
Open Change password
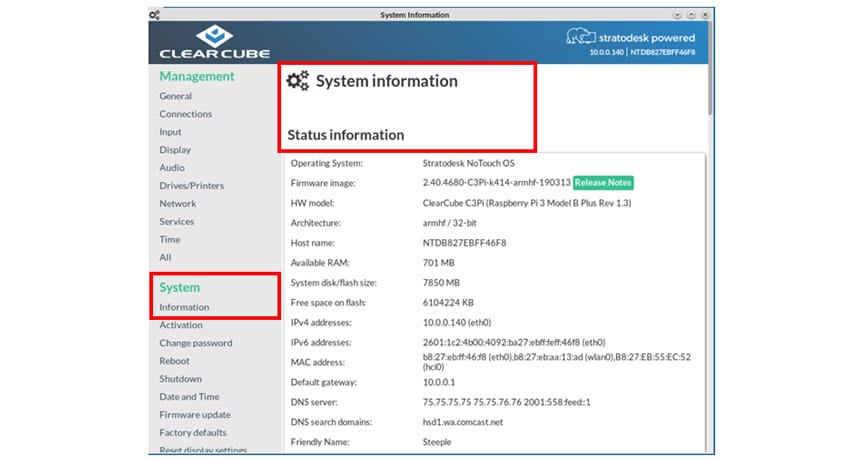(195, 343)
